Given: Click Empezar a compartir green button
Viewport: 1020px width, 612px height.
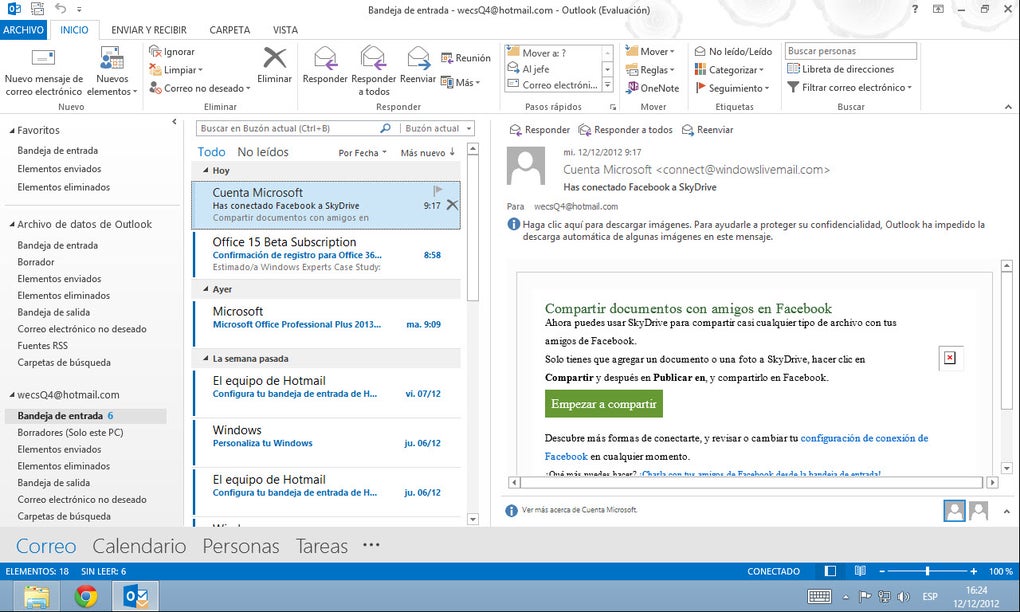Looking at the screenshot, I should pyautogui.click(x=604, y=404).
